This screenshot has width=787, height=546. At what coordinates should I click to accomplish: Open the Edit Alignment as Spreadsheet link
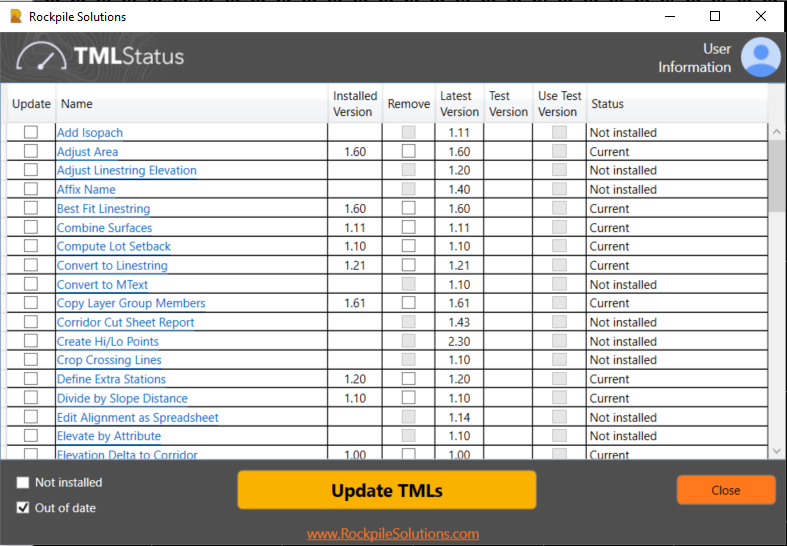point(138,418)
